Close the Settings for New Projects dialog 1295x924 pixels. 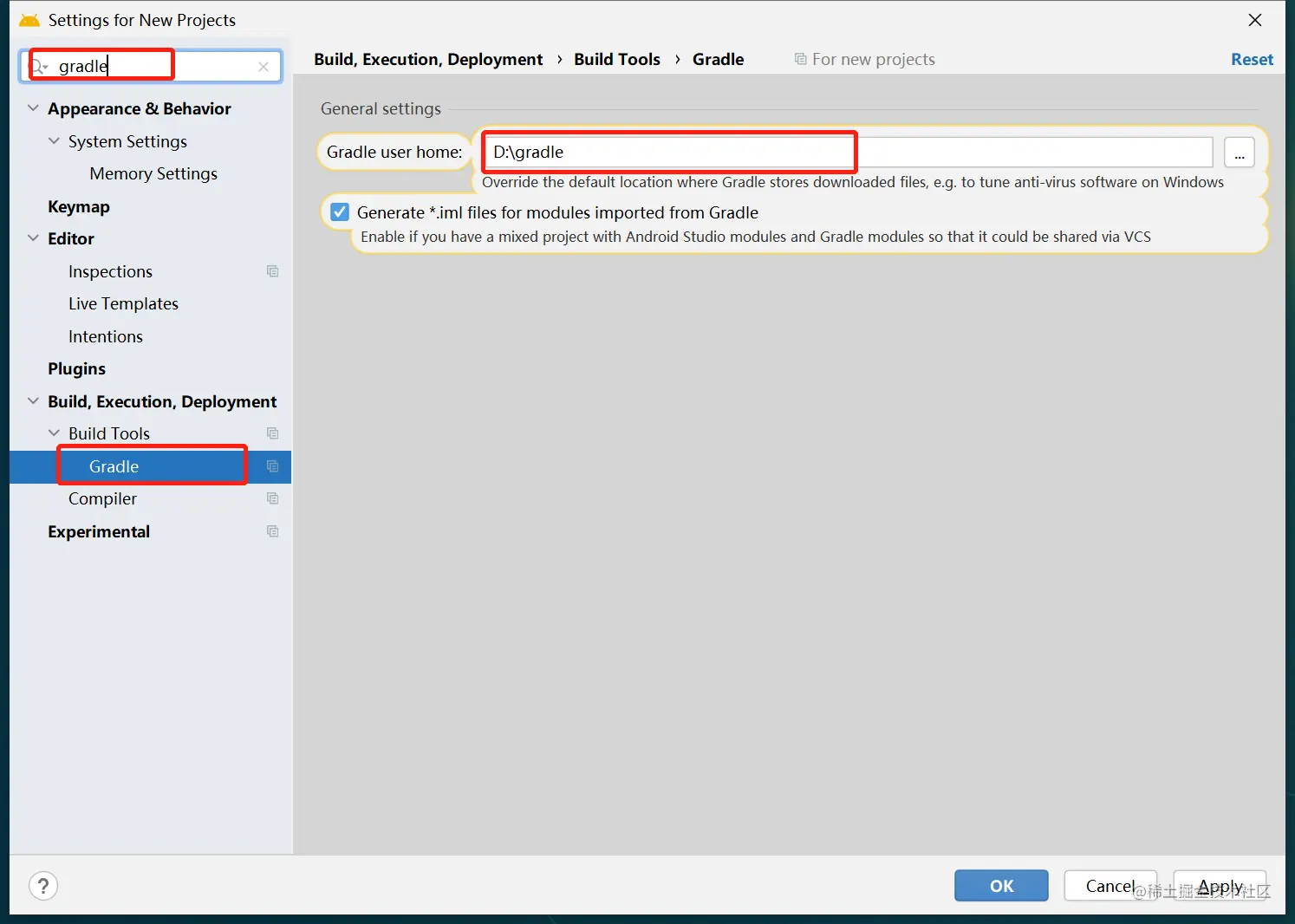click(x=1255, y=20)
